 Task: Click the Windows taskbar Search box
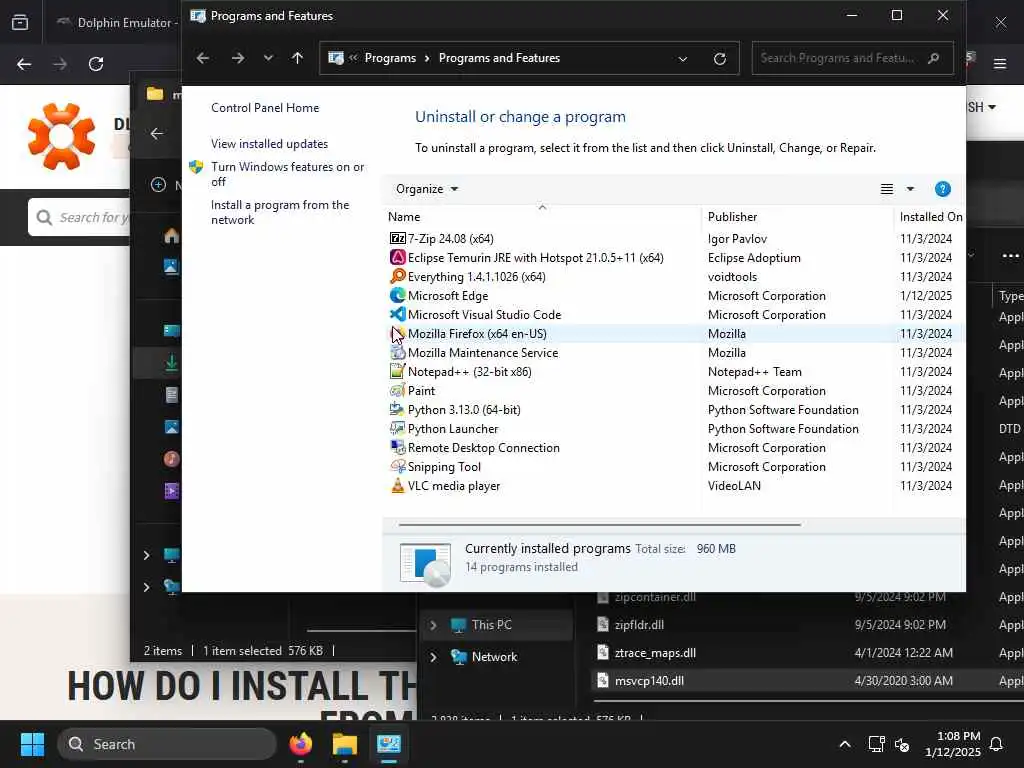click(x=167, y=744)
